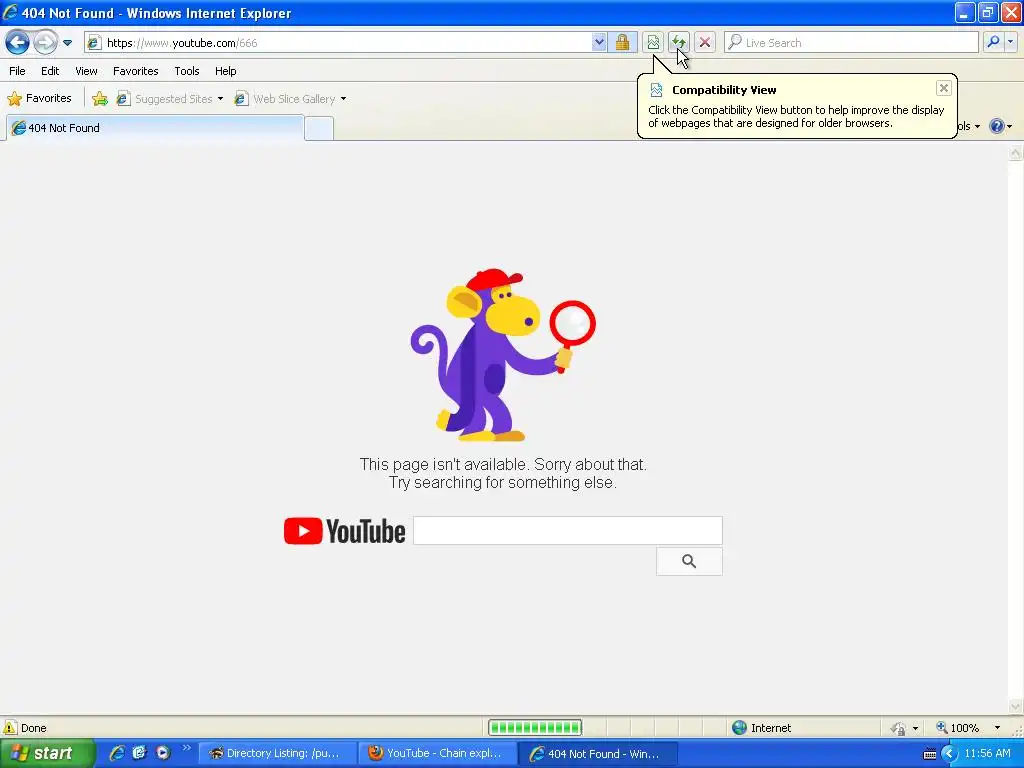Click the address bar URL field

point(338,43)
